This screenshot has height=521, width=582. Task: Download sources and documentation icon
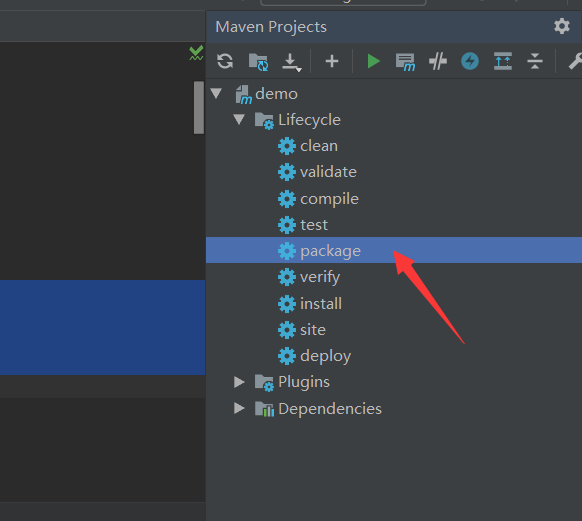pos(291,62)
